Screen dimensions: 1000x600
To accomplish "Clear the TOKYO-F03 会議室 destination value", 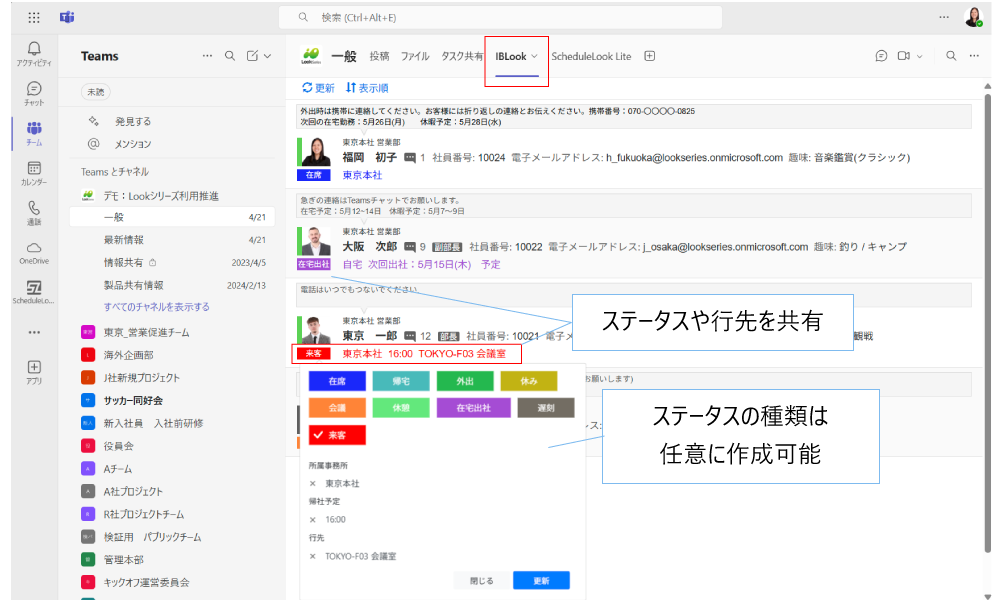I will click(x=312, y=556).
